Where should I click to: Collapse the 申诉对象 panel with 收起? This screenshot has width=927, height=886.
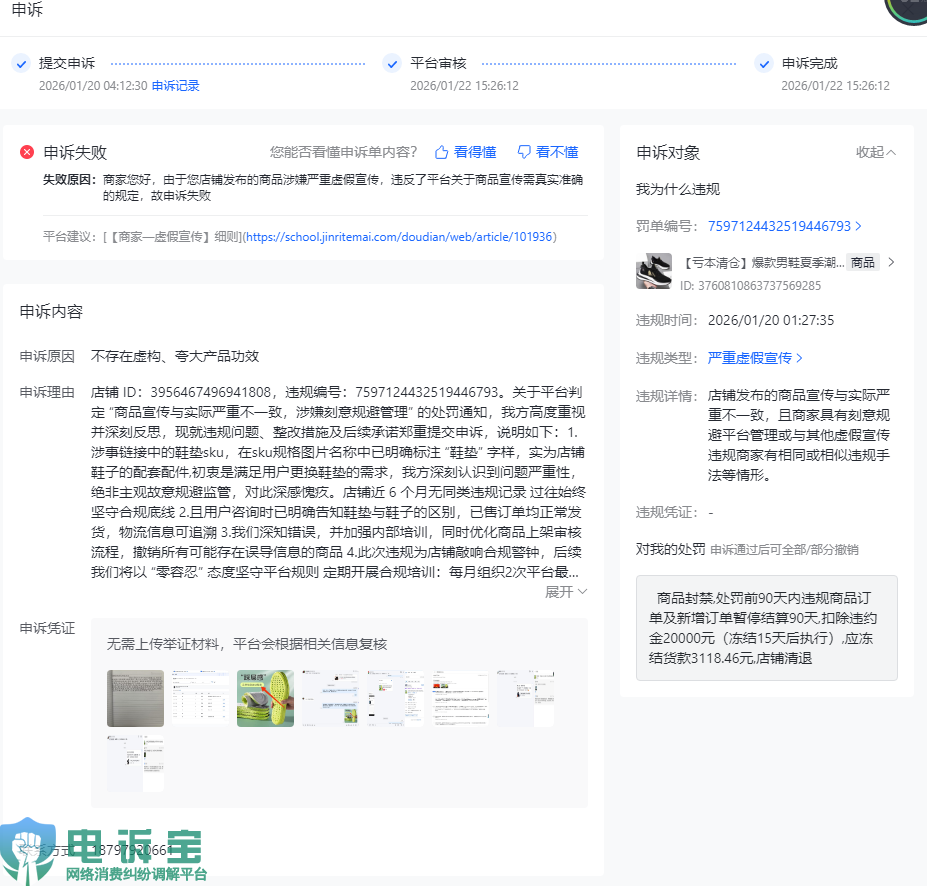(x=876, y=153)
